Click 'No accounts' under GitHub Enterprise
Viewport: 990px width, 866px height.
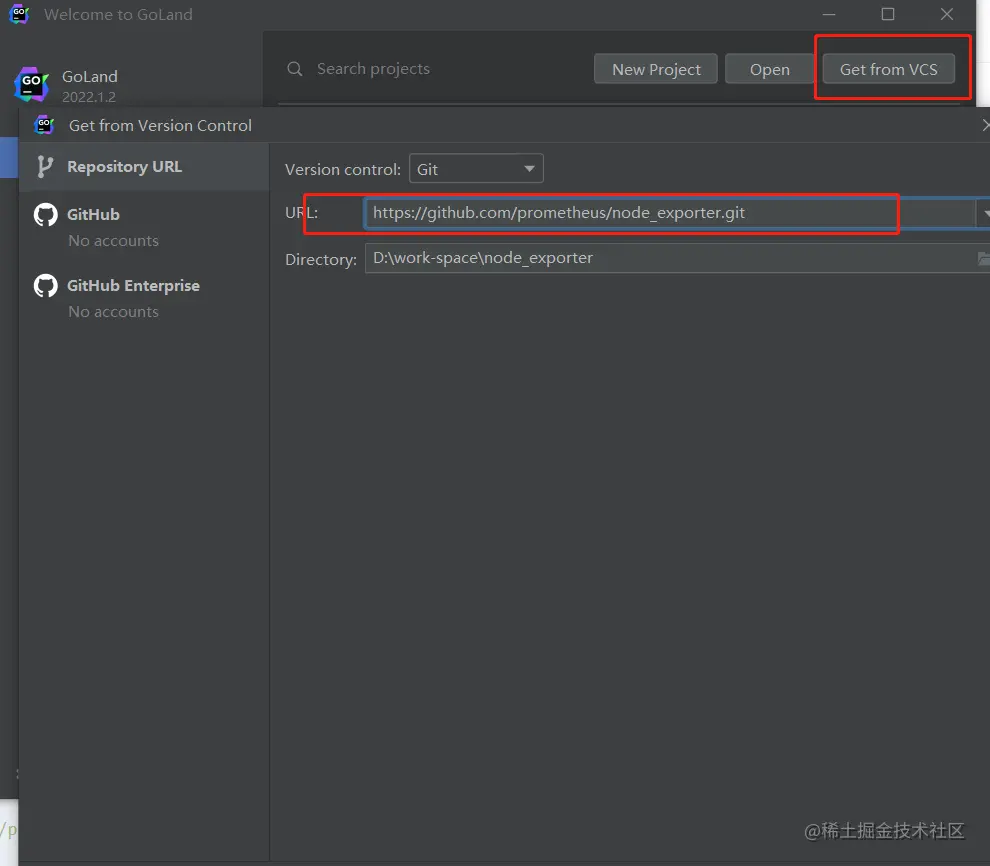pos(114,312)
